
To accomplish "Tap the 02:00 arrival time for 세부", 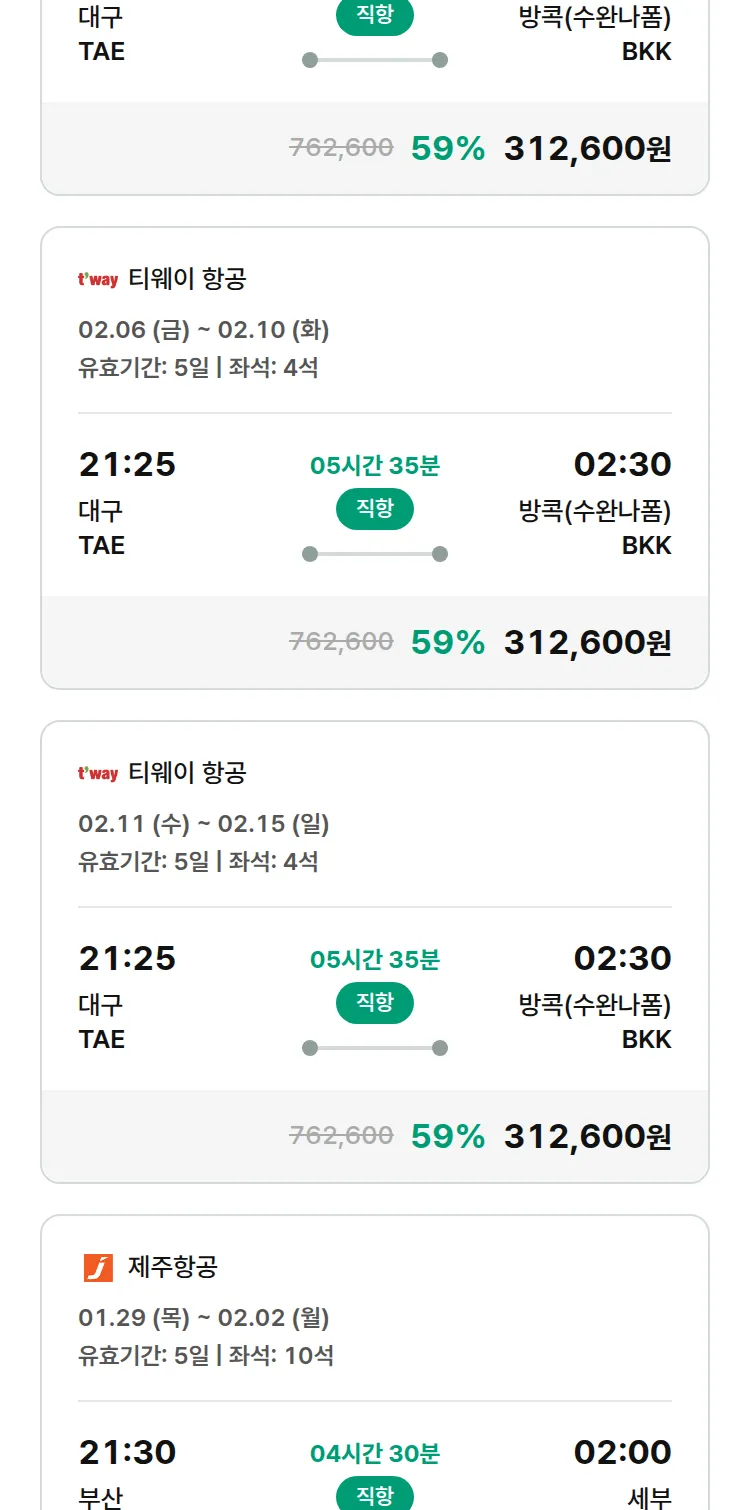I will [x=622, y=1452].
